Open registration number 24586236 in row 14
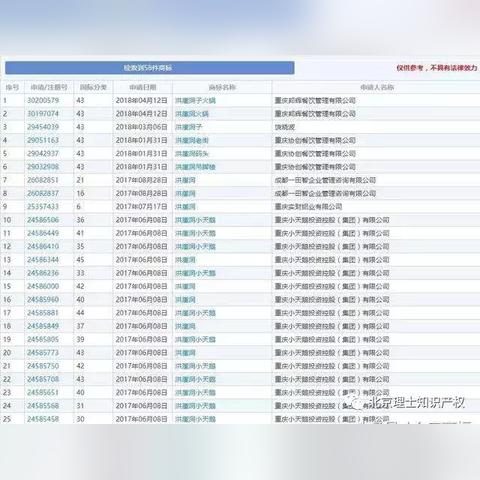 coord(43,273)
